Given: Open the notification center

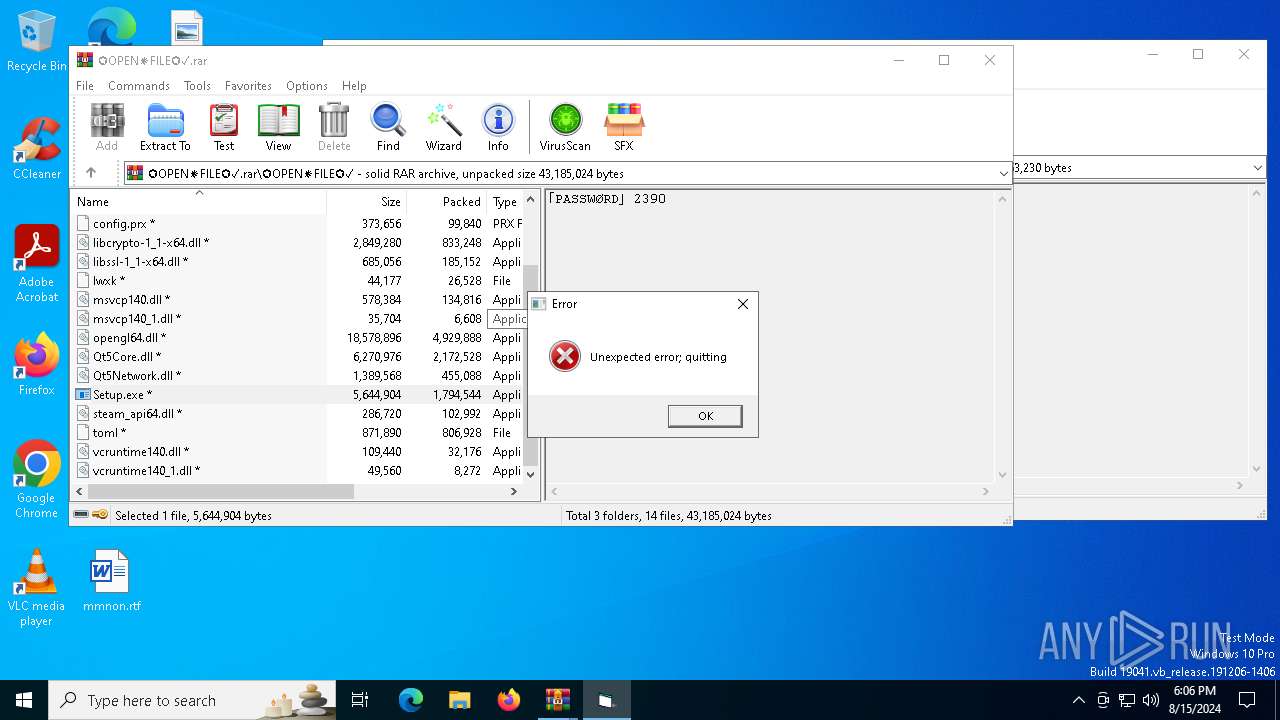Looking at the screenshot, I should click(x=1247, y=700).
